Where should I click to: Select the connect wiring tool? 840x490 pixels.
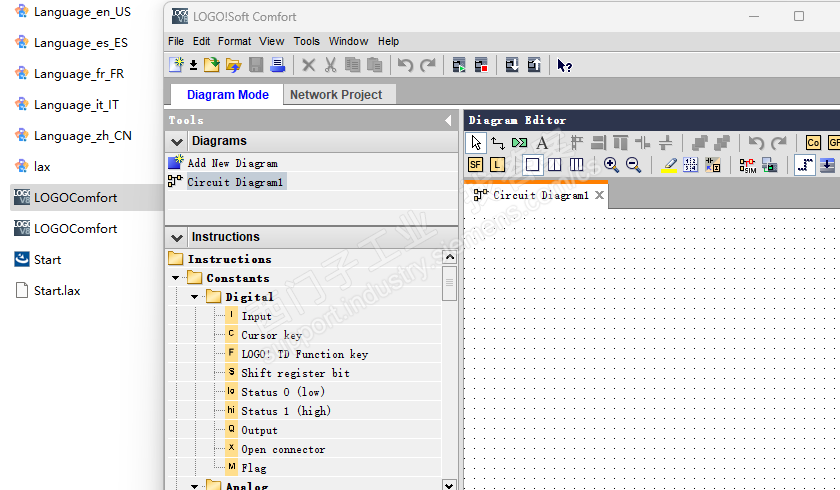[498, 143]
